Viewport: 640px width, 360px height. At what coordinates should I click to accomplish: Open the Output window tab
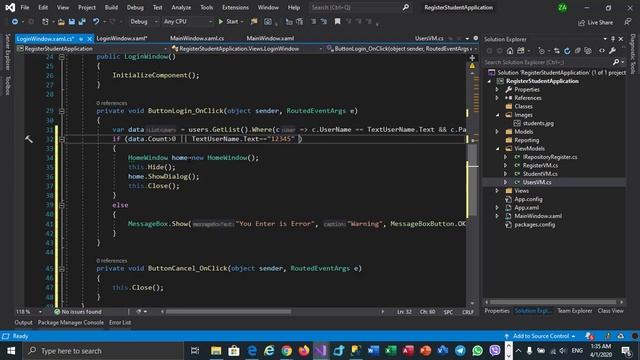[23, 322]
